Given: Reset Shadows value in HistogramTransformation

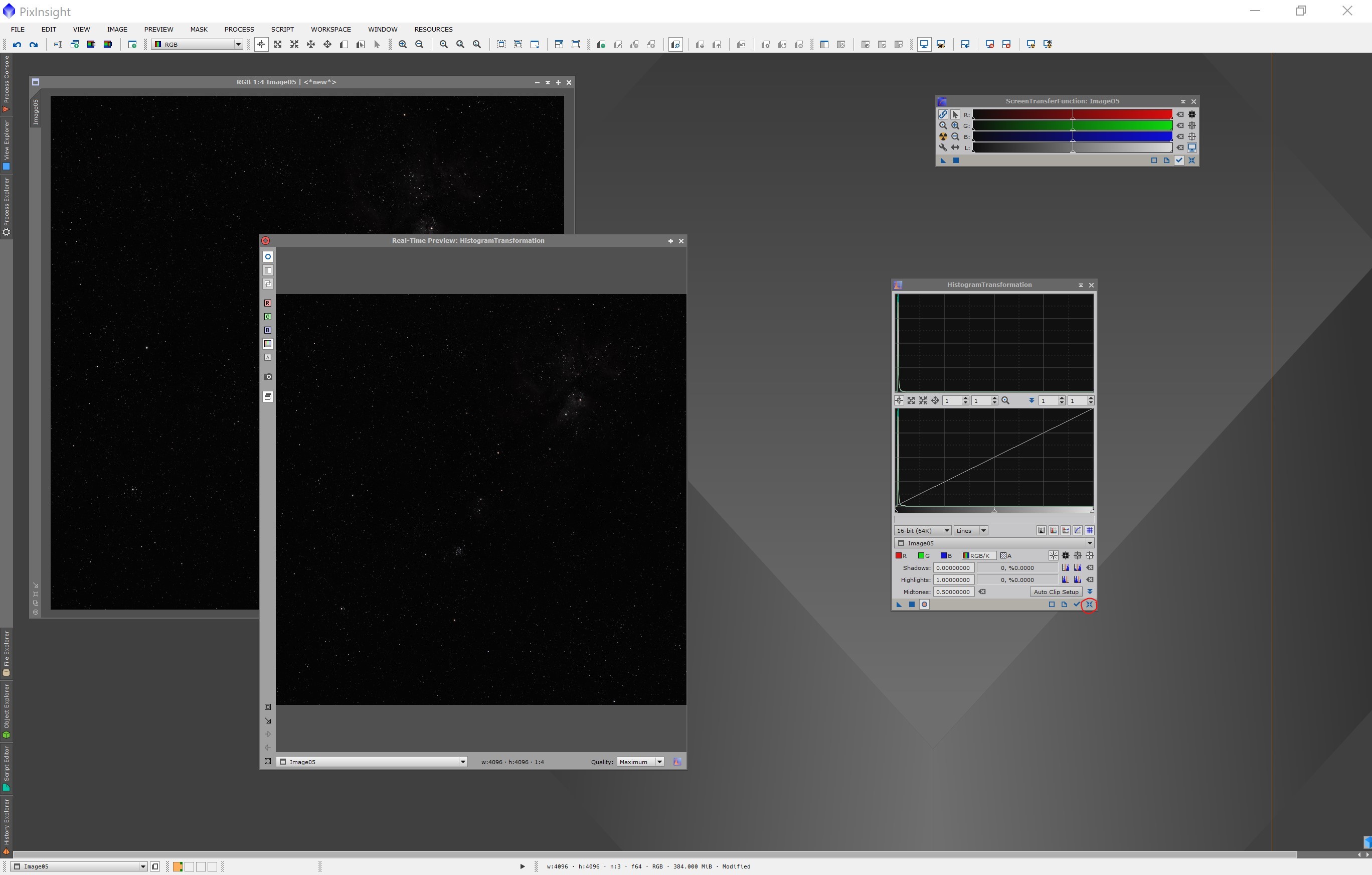Looking at the screenshot, I should 1089,568.
